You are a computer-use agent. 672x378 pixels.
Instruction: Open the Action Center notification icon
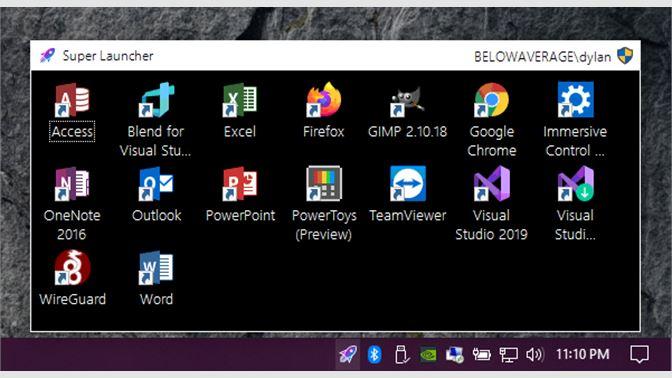(x=639, y=355)
